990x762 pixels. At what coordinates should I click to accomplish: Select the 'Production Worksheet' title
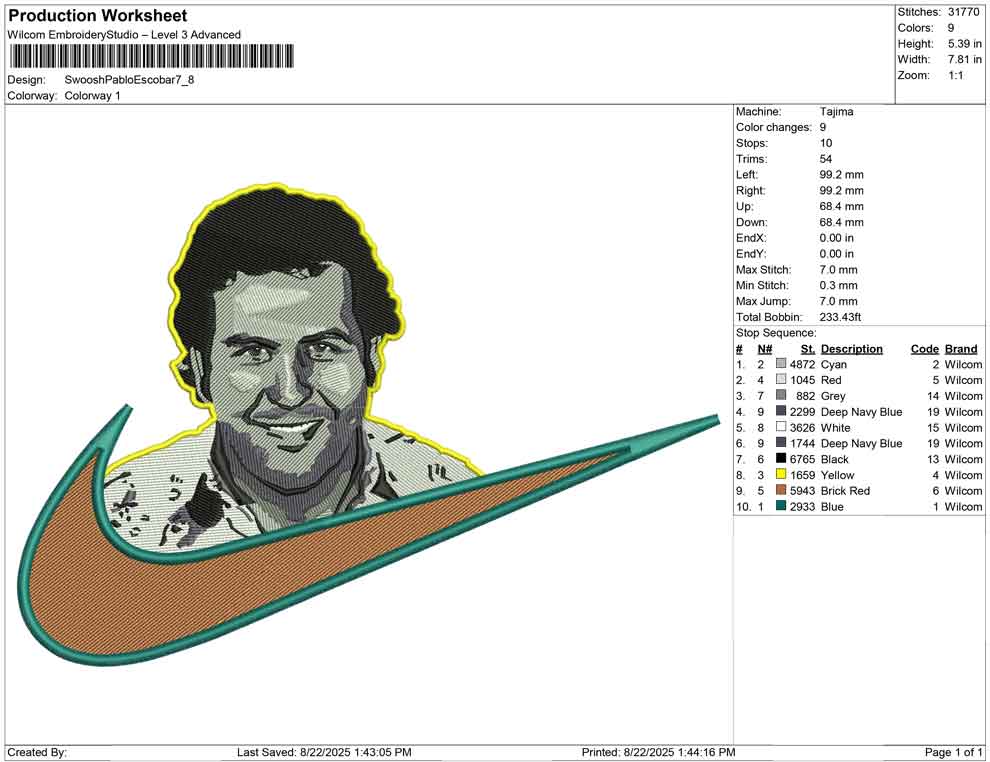(x=98, y=16)
